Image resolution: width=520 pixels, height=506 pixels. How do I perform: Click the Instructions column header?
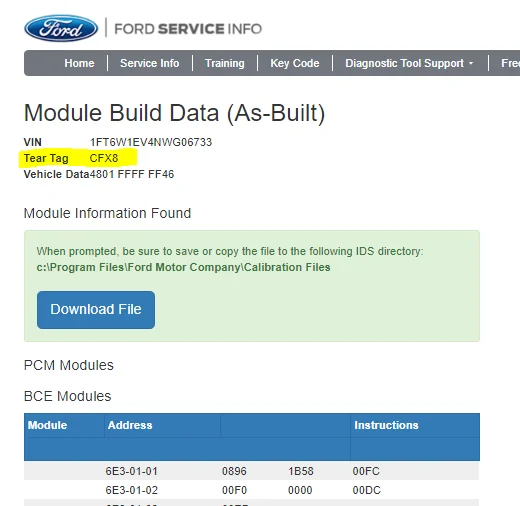pyautogui.click(x=386, y=425)
